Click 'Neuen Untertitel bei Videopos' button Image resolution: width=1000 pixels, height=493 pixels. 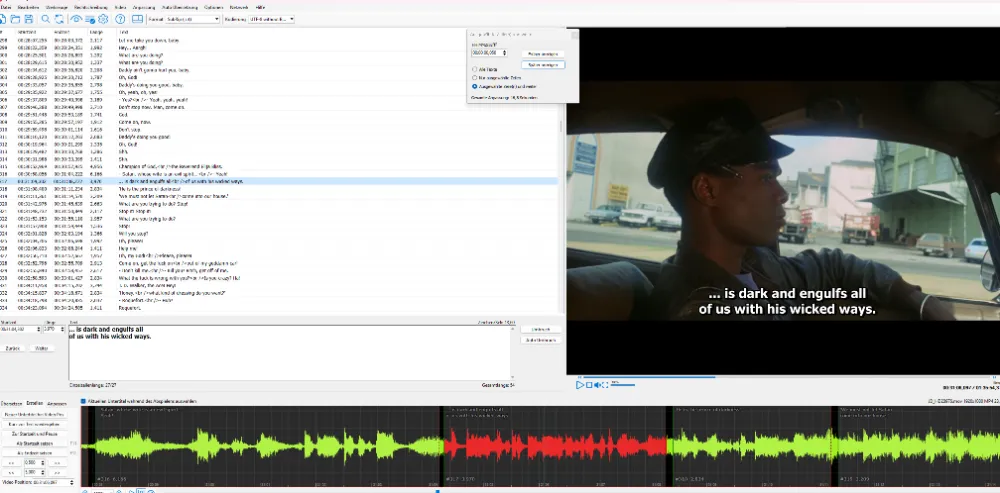[34, 415]
